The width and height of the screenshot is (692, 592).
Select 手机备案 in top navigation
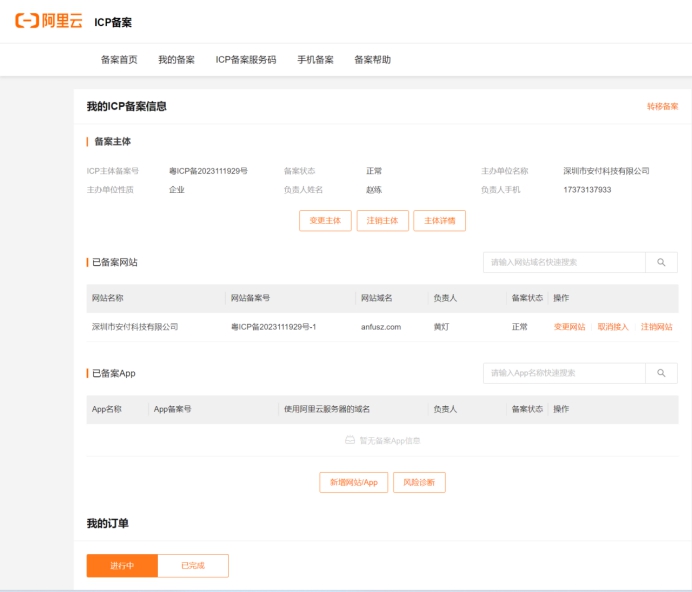pyautogui.click(x=315, y=60)
